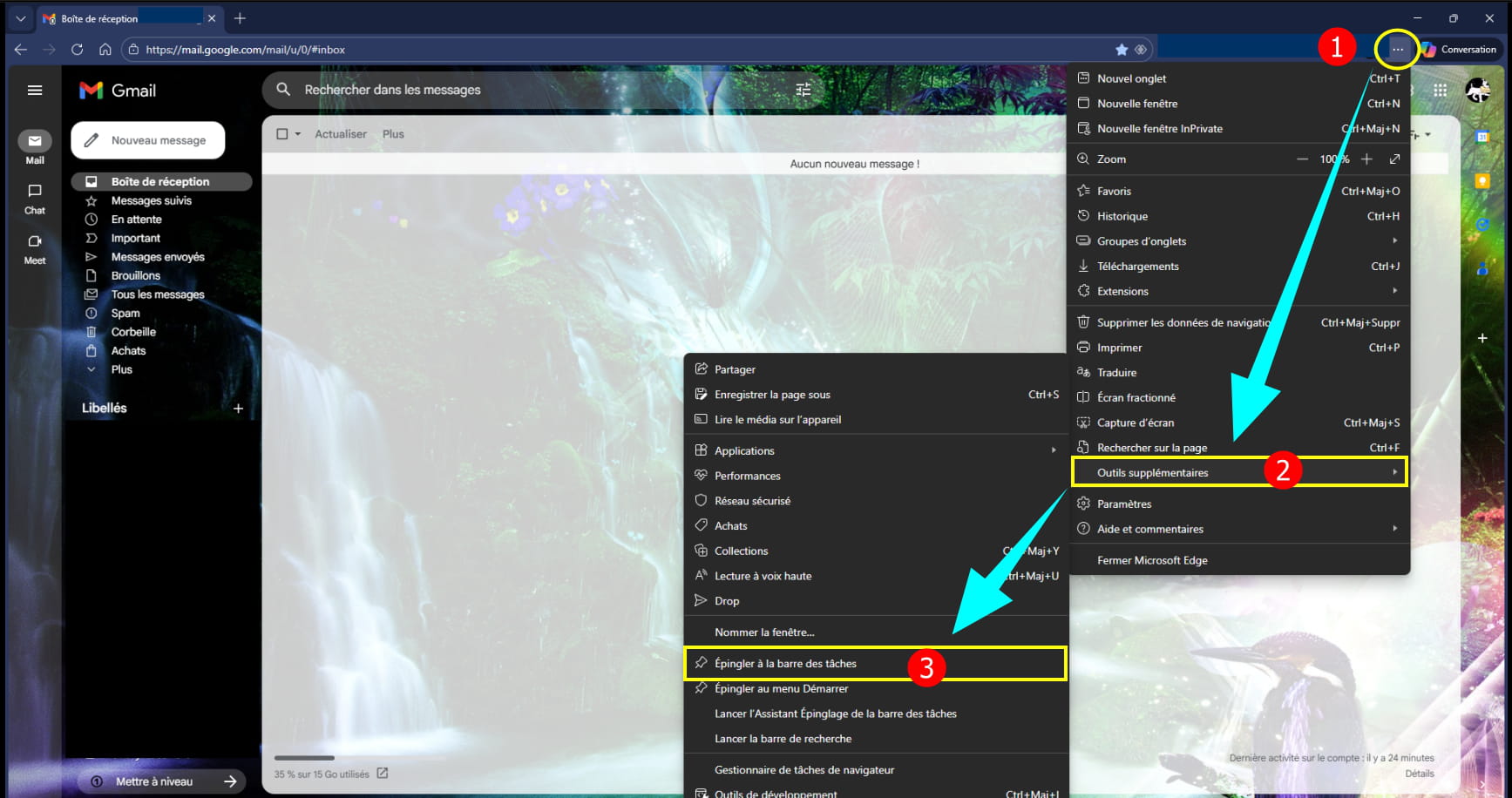Click the Nouveau message compose button
The image size is (1512, 798).
(148, 140)
